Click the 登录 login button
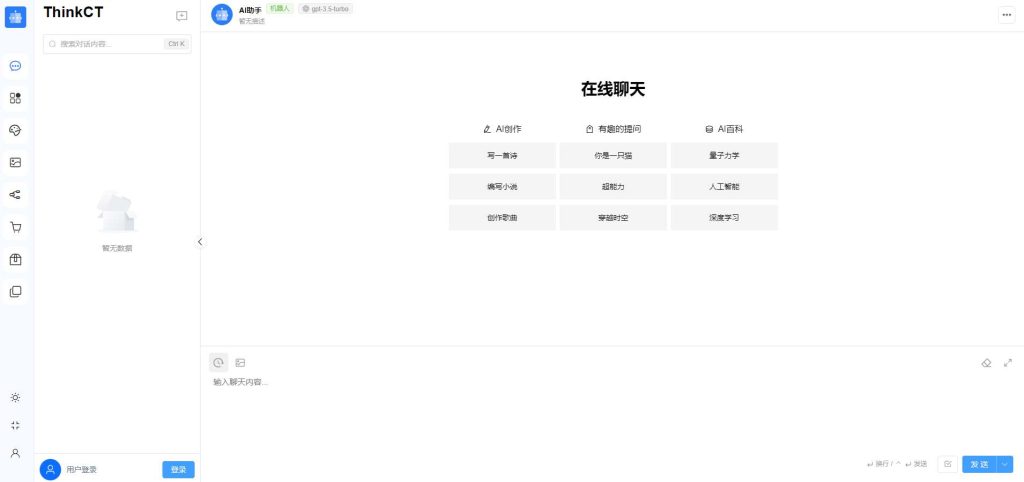The width and height of the screenshot is (1024, 482). pyautogui.click(x=178, y=470)
